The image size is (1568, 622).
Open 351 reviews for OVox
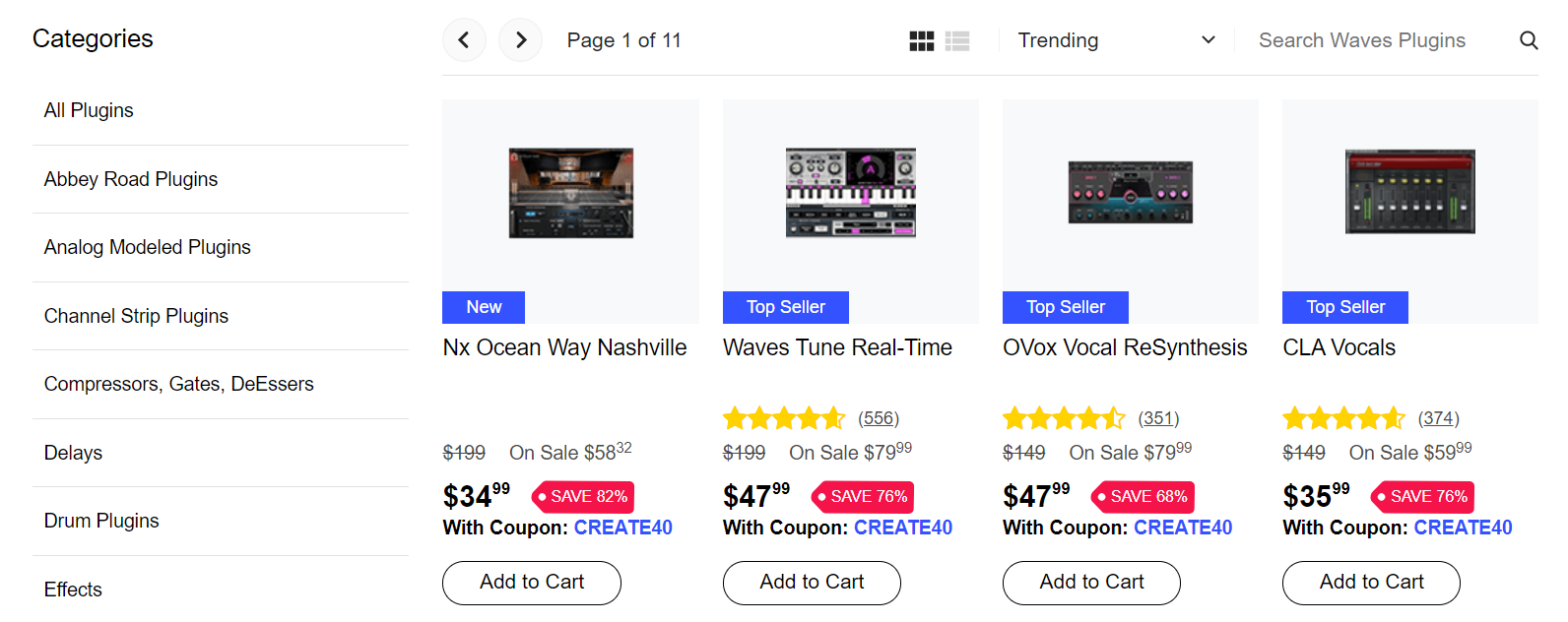tap(1158, 418)
